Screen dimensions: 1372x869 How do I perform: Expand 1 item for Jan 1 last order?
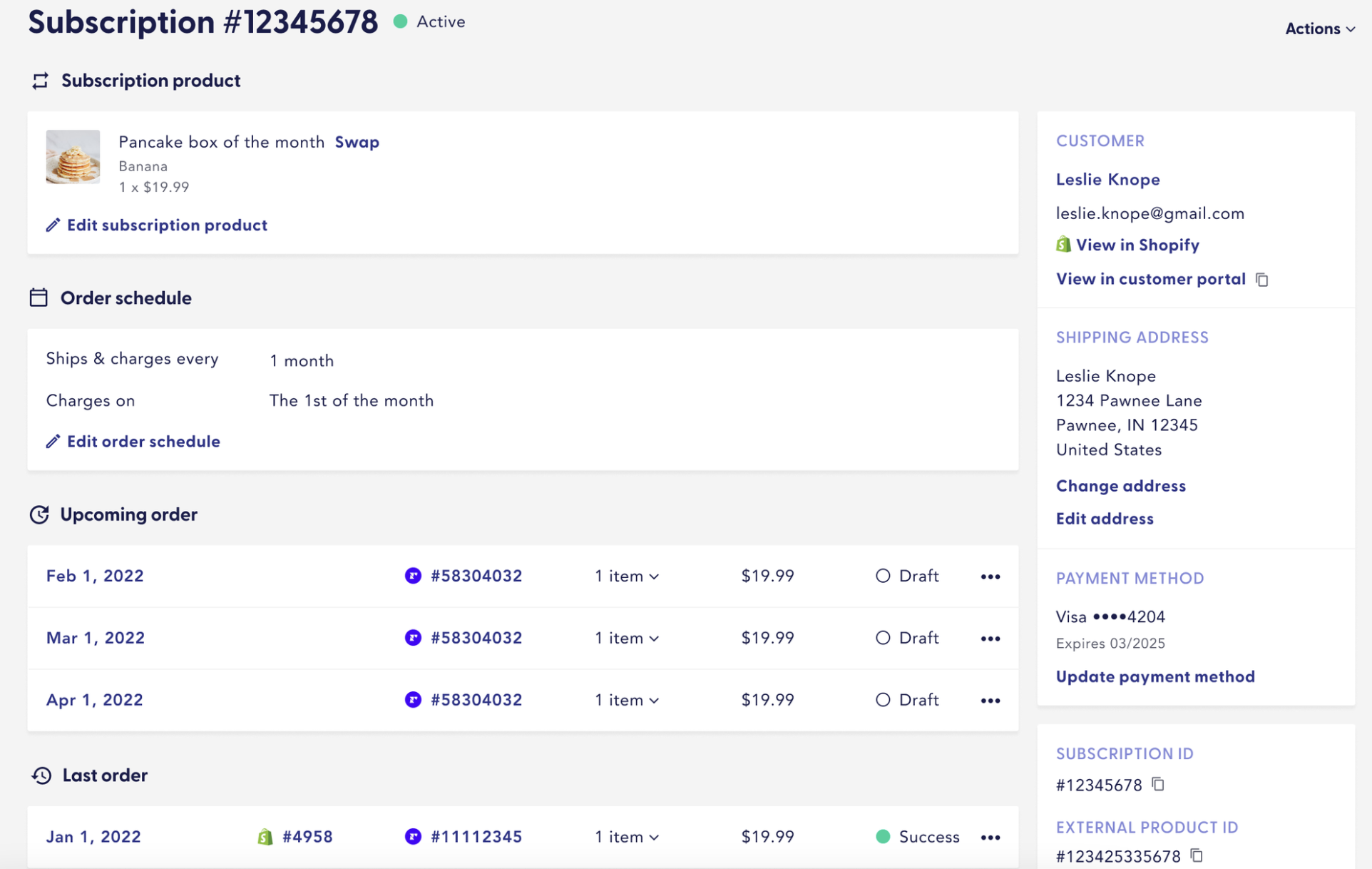coord(627,837)
